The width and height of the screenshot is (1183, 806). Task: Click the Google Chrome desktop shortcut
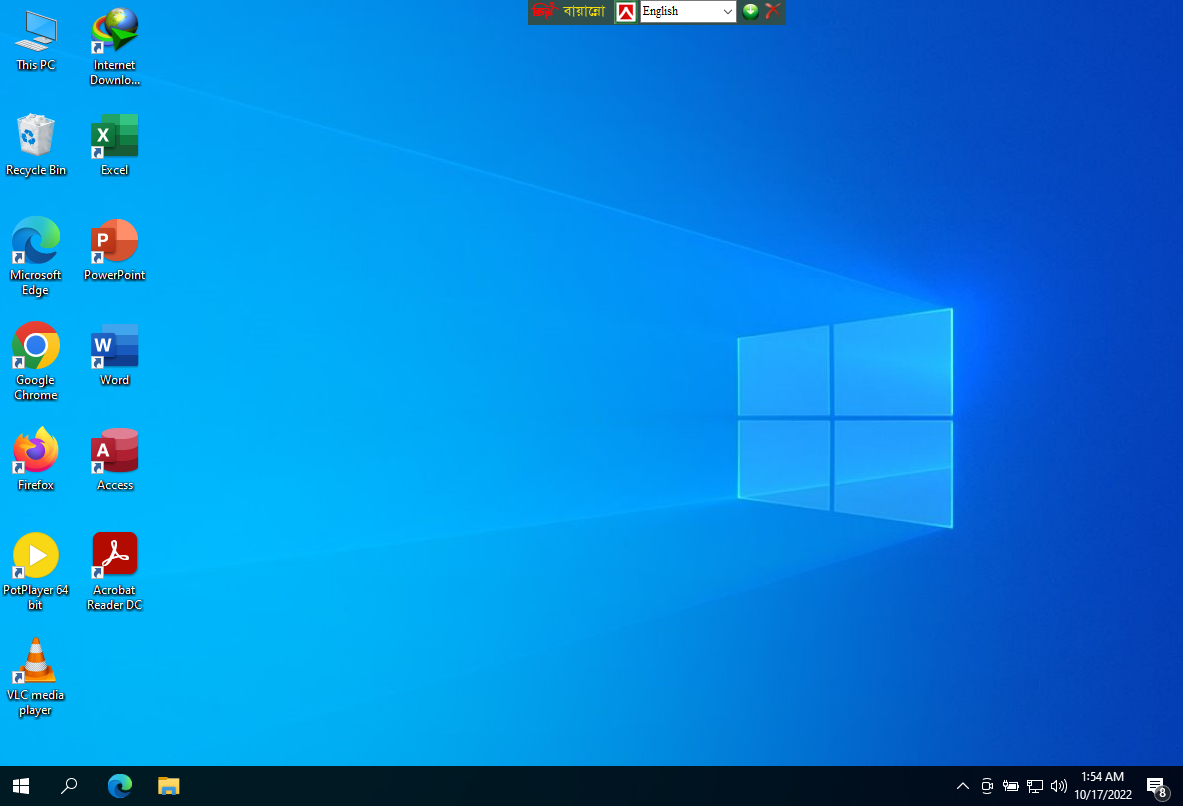point(35,347)
